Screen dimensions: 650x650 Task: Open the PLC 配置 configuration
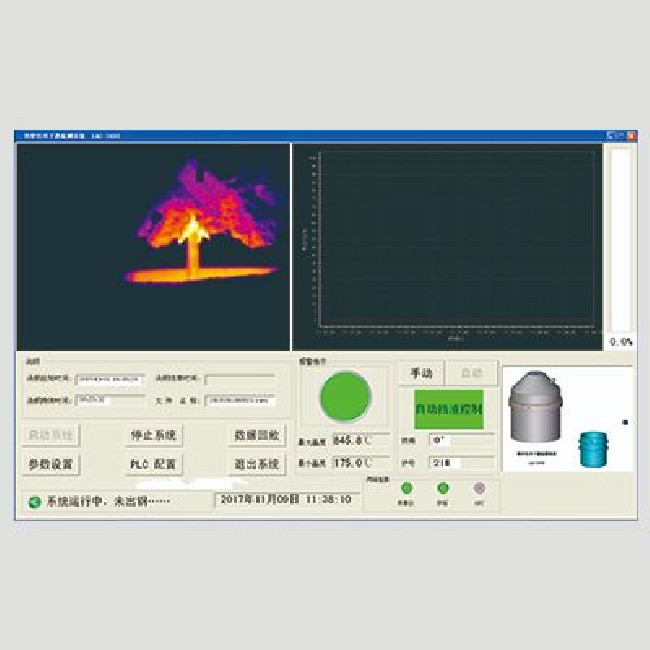[153, 464]
